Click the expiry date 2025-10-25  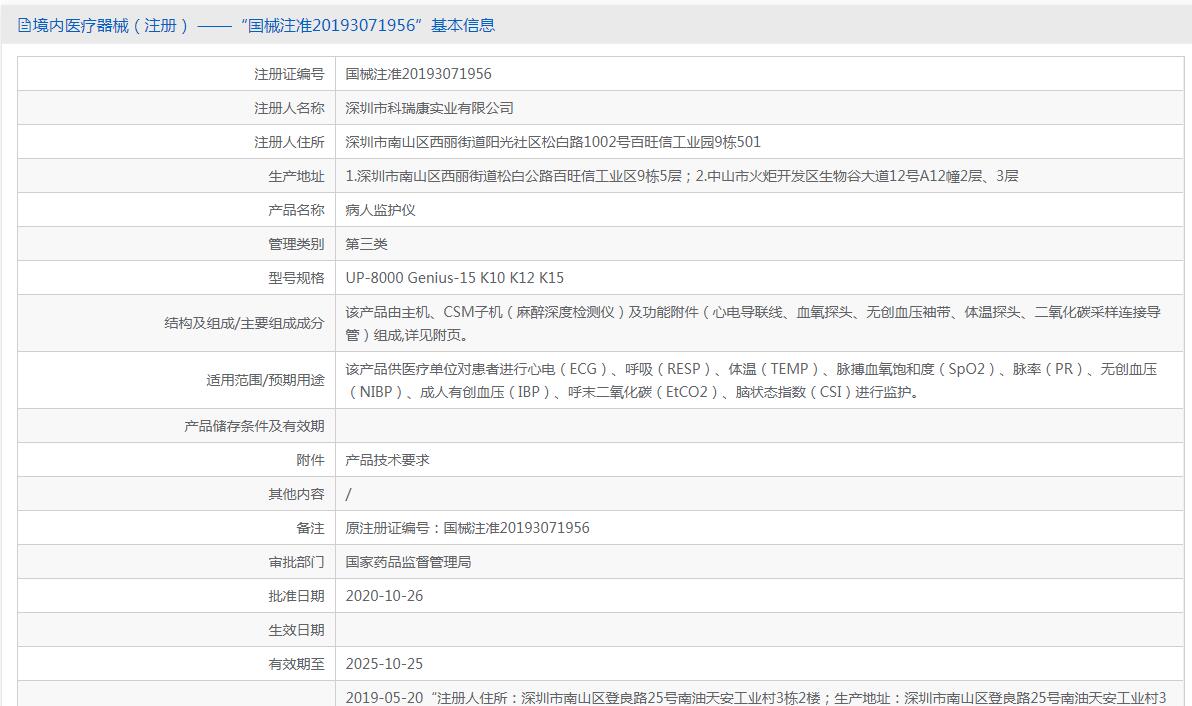point(384,664)
